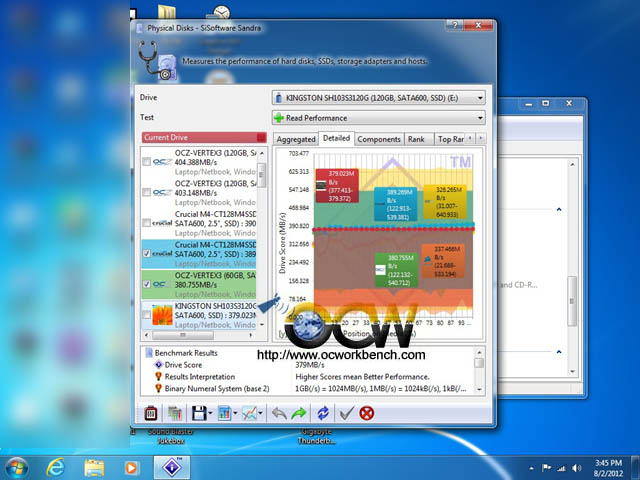
Task: Click results panel scrollbar down arrow
Action: click(480, 389)
